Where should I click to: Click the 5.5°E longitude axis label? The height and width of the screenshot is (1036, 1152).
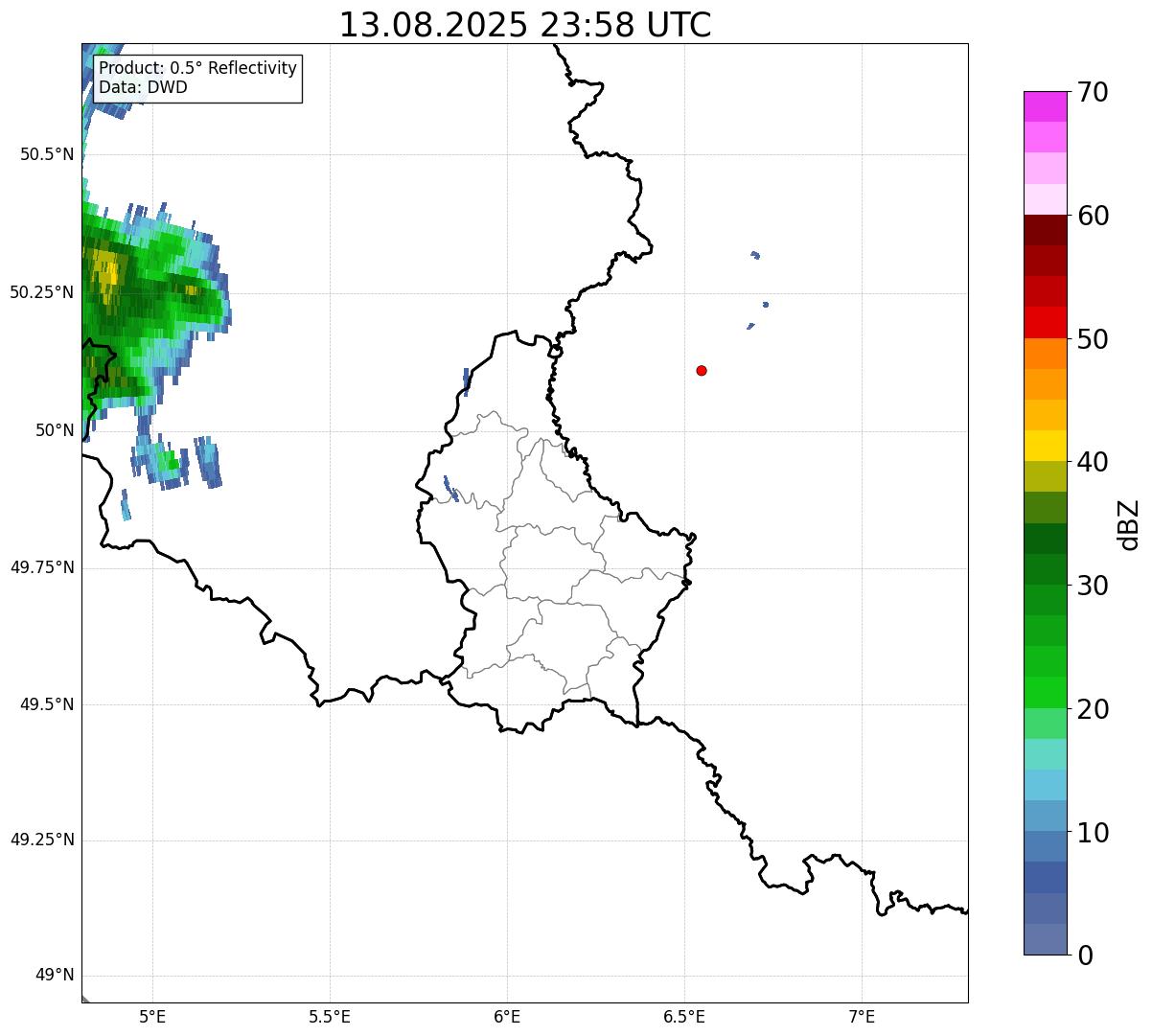point(331,1018)
